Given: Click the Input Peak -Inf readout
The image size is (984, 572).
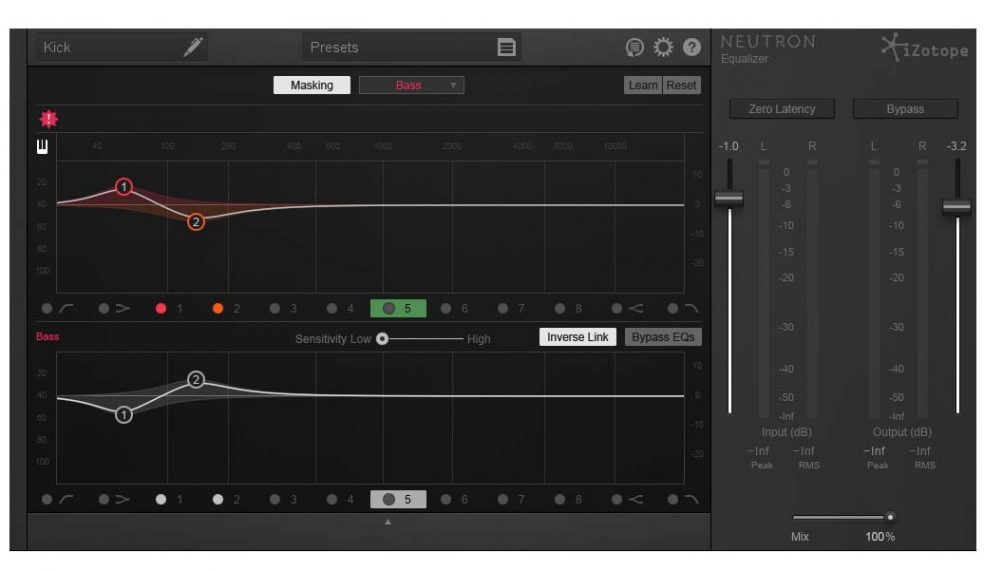Looking at the screenshot, I should coord(758,451).
